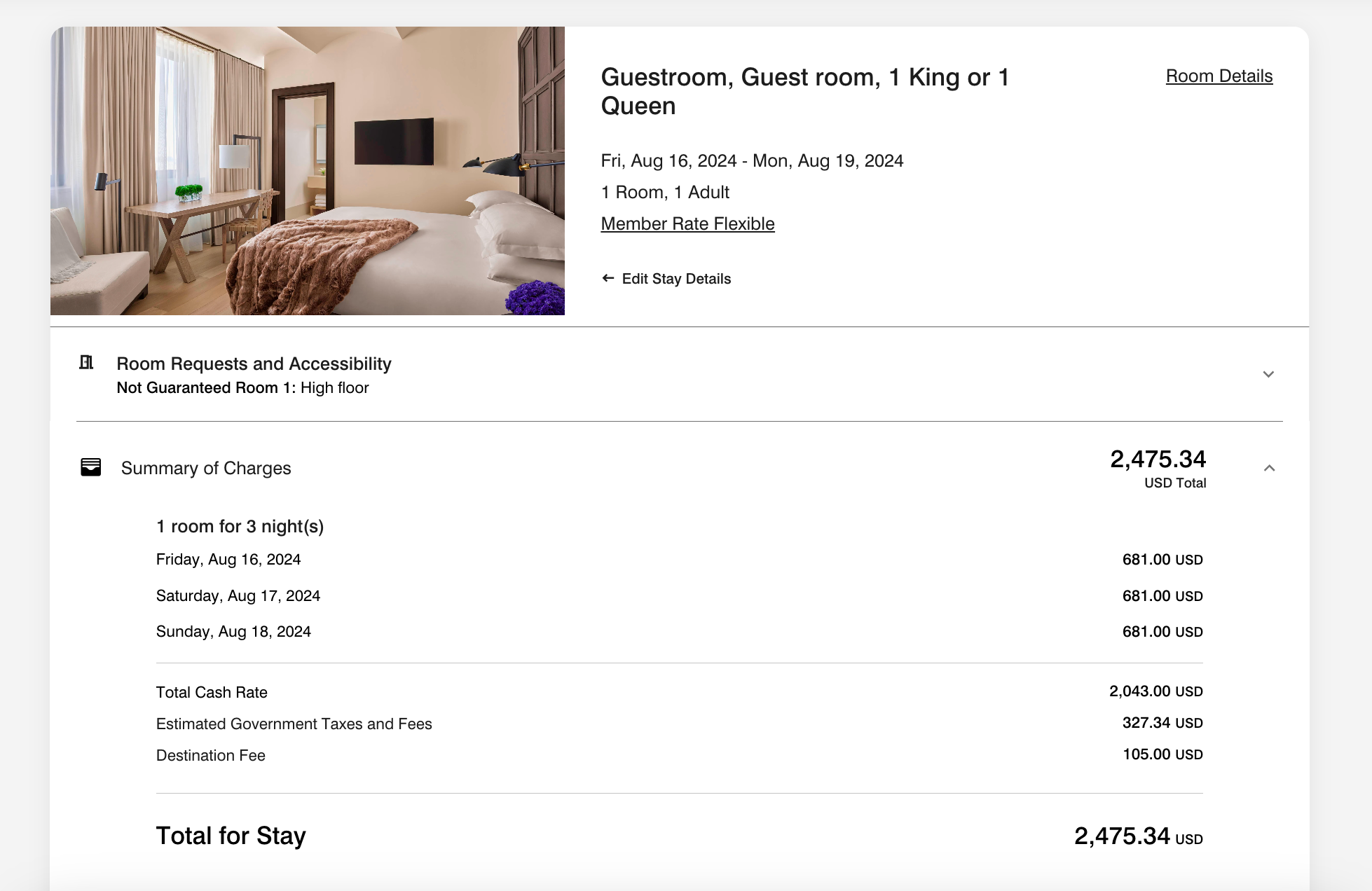Click the Total for Stay label
Image resolution: width=1372 pixels, height=891 pixels.
click(231, 836)
